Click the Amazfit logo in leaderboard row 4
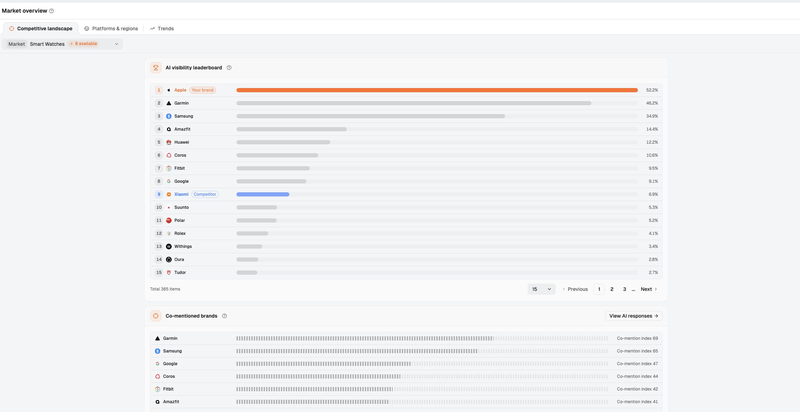 (169, 130)
